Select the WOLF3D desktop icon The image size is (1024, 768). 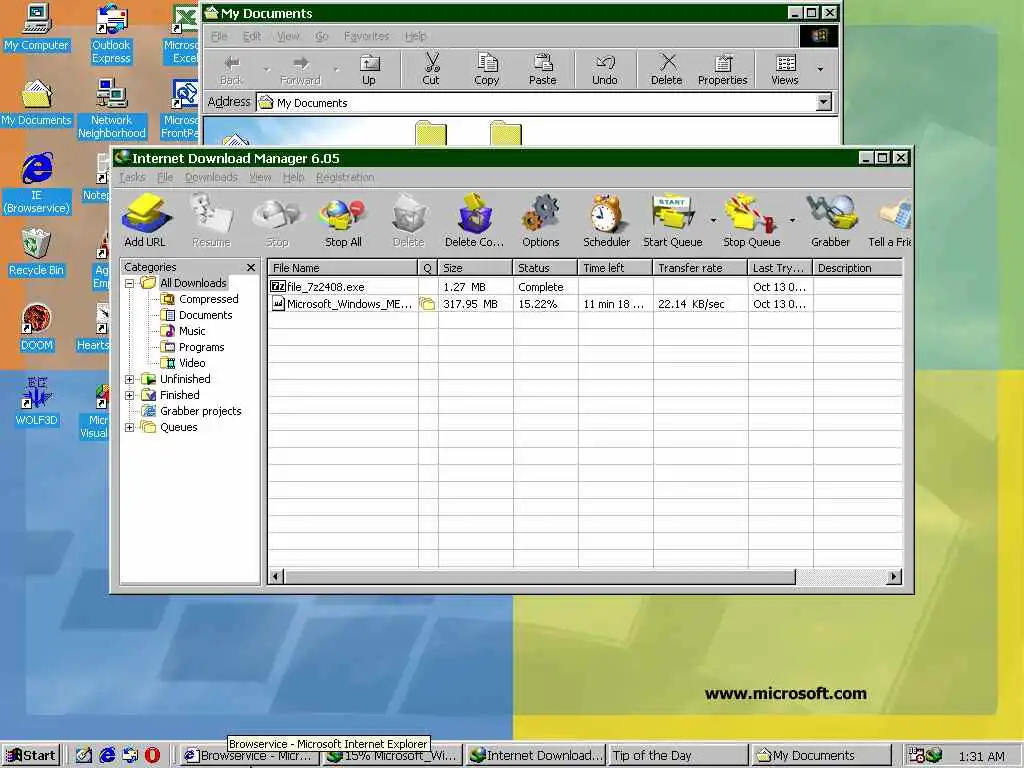36,402
